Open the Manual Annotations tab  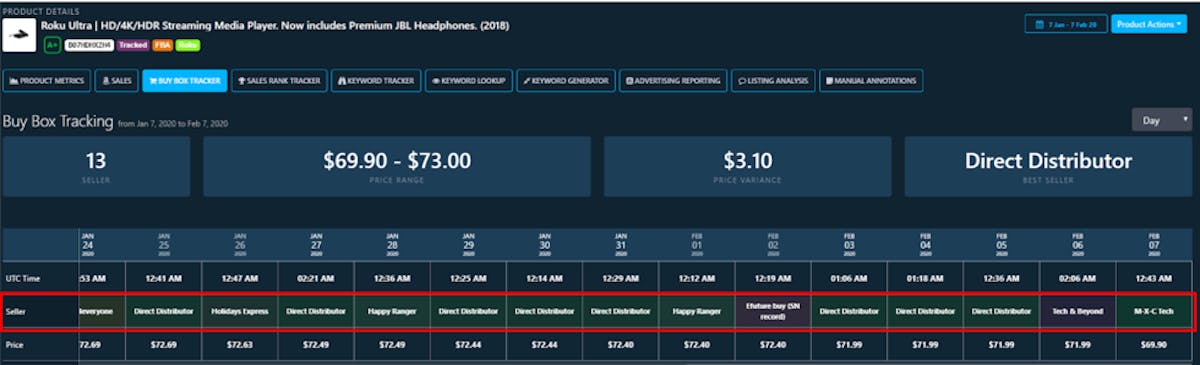coord(871,80)
